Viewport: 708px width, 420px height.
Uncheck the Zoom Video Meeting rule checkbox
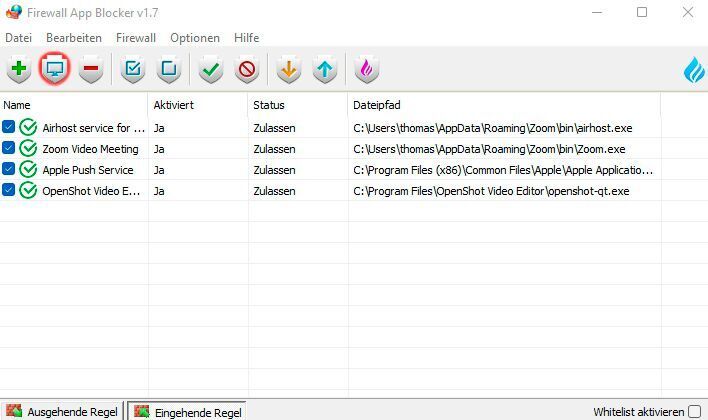[9, 149]
